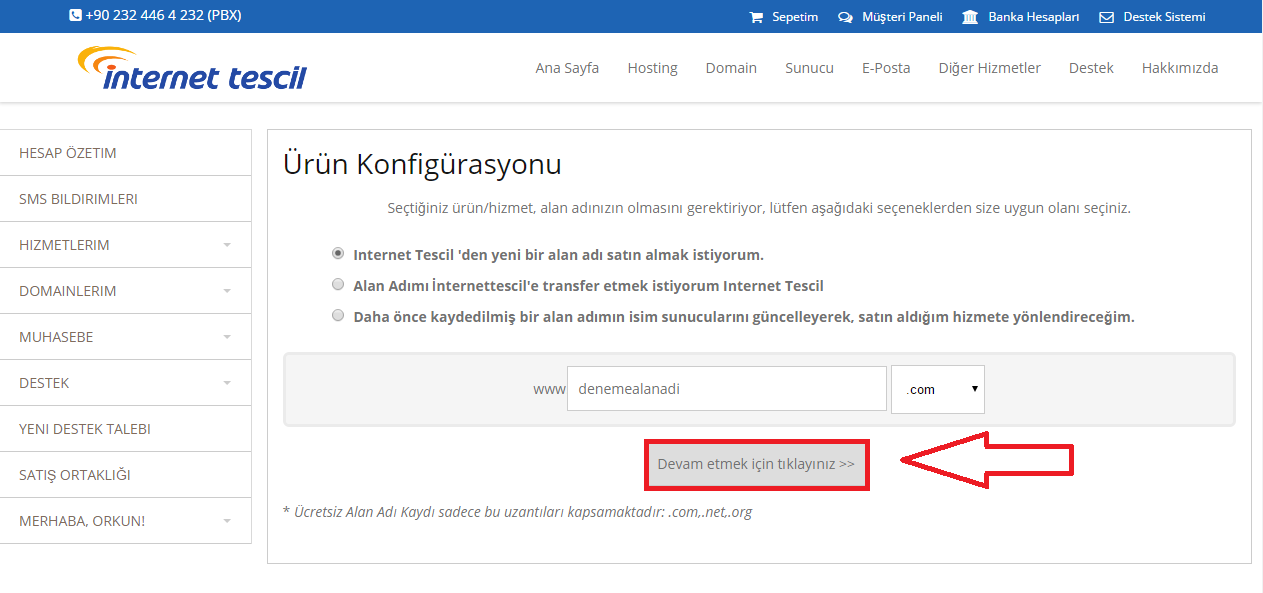Viewport: 1263px width, 593px height.
Task: Expand the MUHASEBE sidebar arrow
Action: (x=227, y=337)
